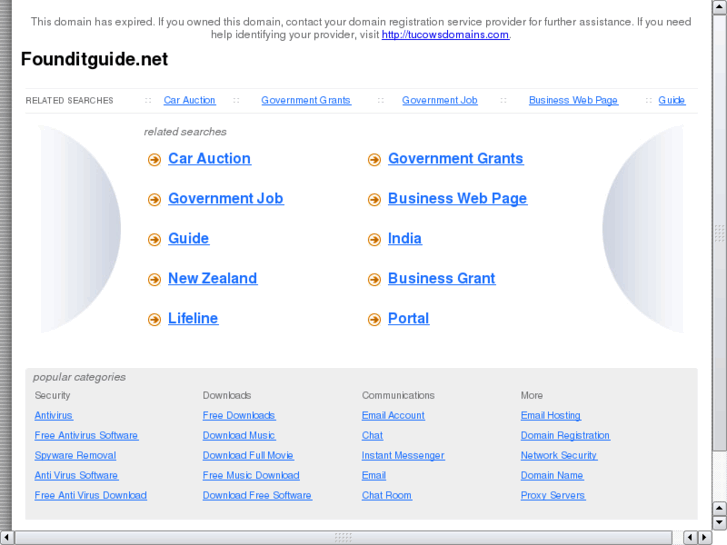Viewport: 727px width, 545px height.
Task: Click the arrow icon beside Guide
Action: point(154,240)
